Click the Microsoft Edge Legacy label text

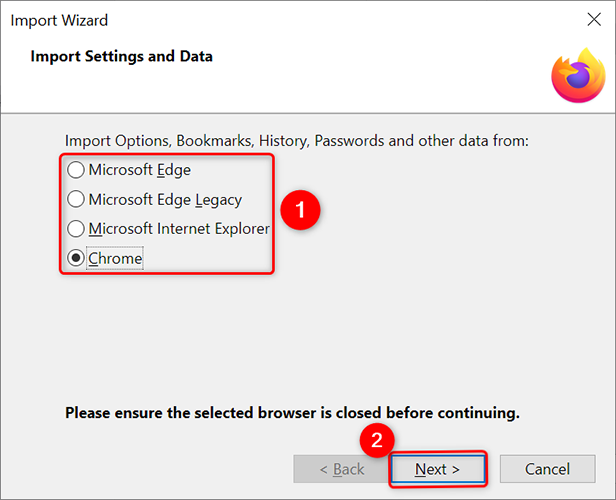point(165,199)
